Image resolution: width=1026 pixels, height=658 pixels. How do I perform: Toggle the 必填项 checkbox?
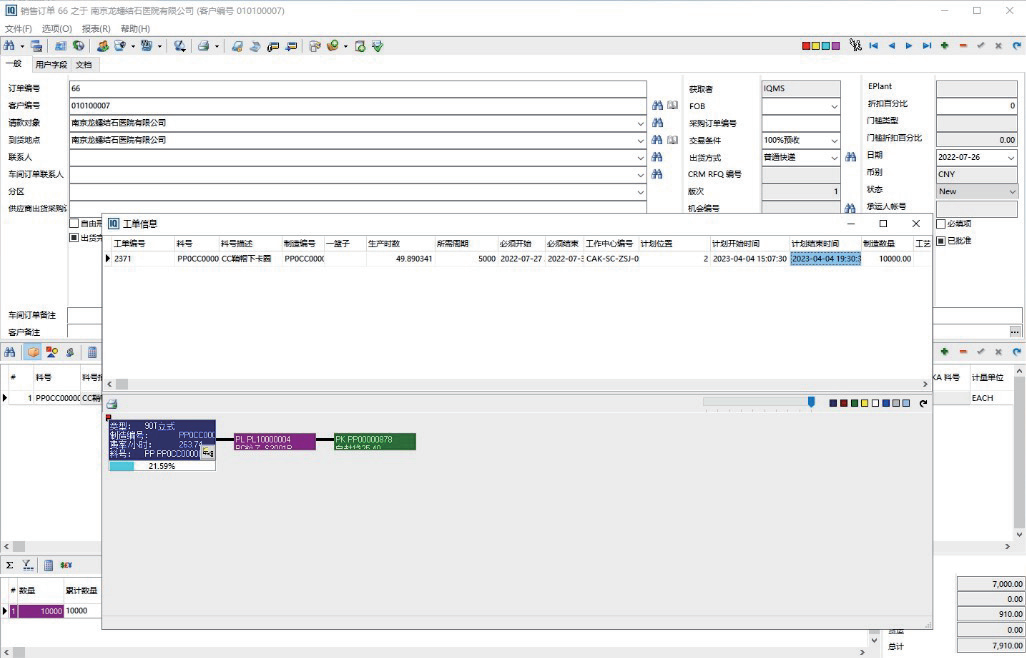(941, 224)
